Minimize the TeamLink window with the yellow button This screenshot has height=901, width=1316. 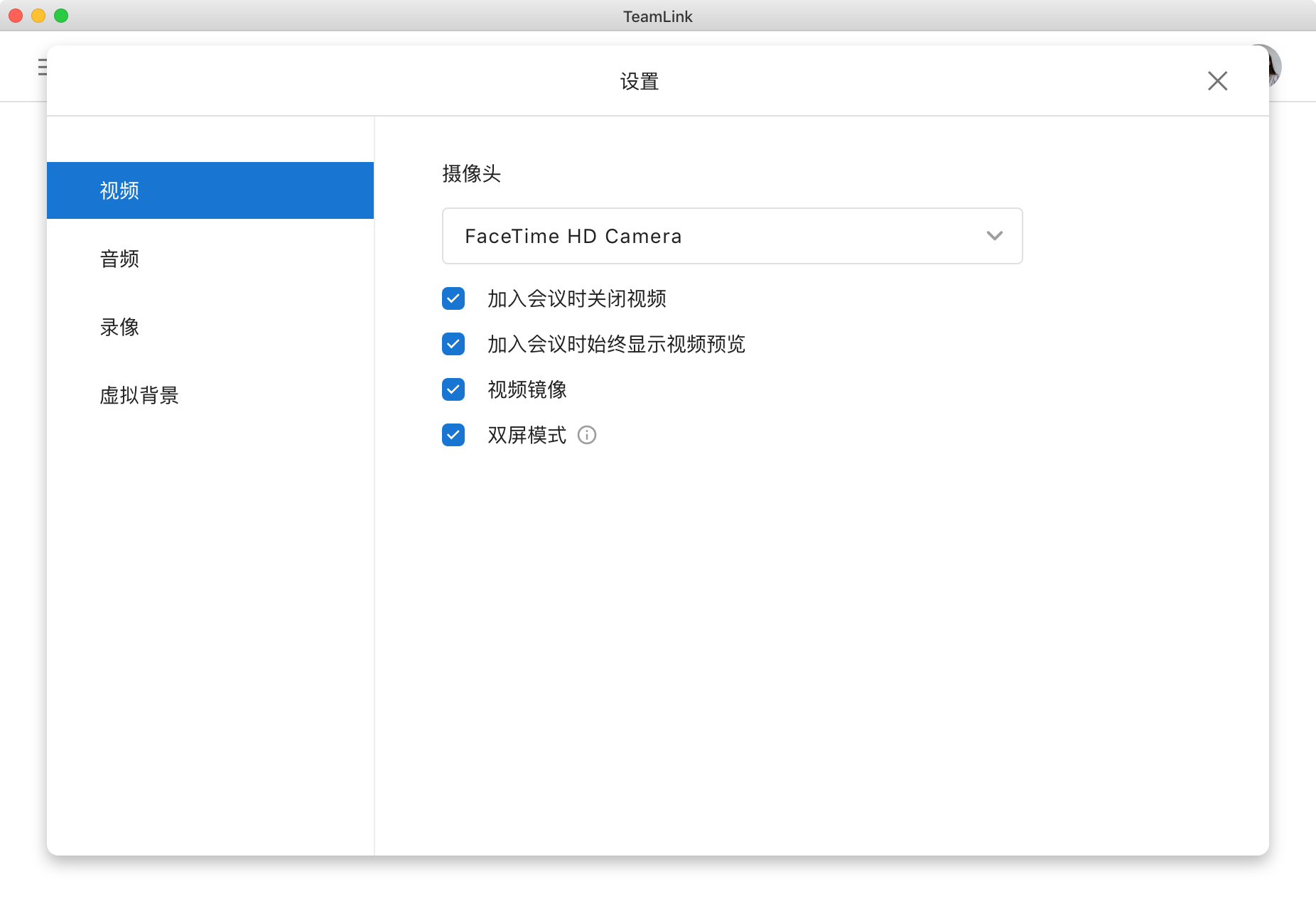[38, 16]
